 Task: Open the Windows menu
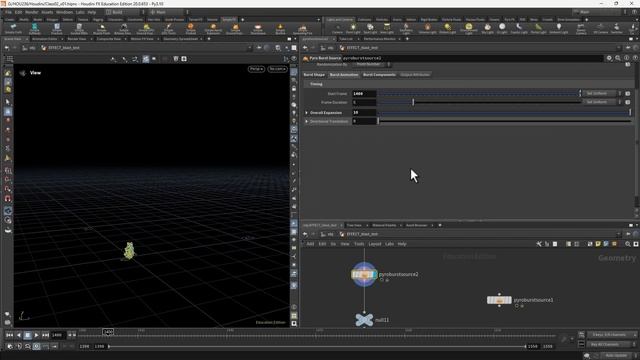[x=64, y=12]
